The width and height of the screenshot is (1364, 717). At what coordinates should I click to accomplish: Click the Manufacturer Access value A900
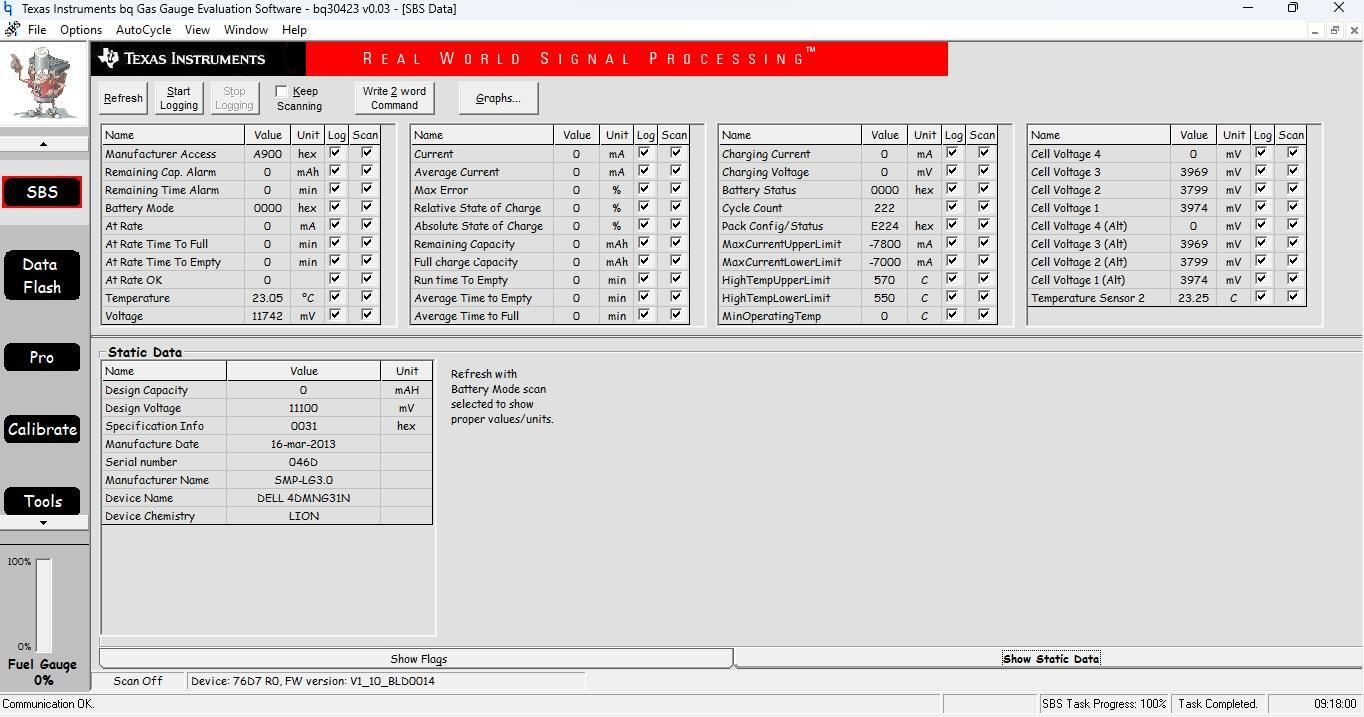267,154
